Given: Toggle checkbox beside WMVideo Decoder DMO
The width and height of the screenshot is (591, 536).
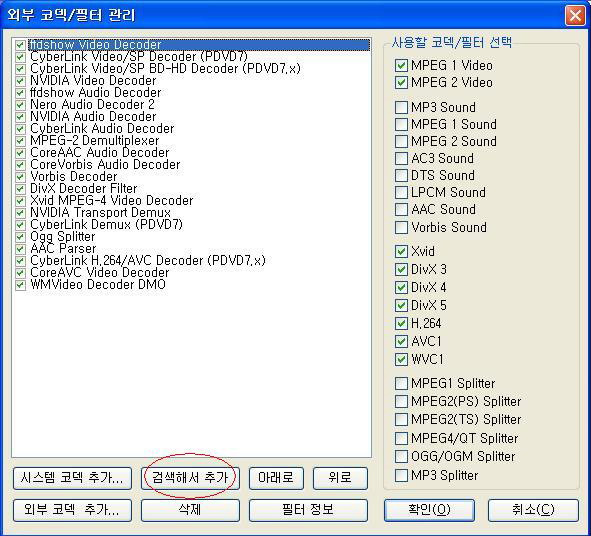Looking at the screenshot, I should [x=20, y=285].
